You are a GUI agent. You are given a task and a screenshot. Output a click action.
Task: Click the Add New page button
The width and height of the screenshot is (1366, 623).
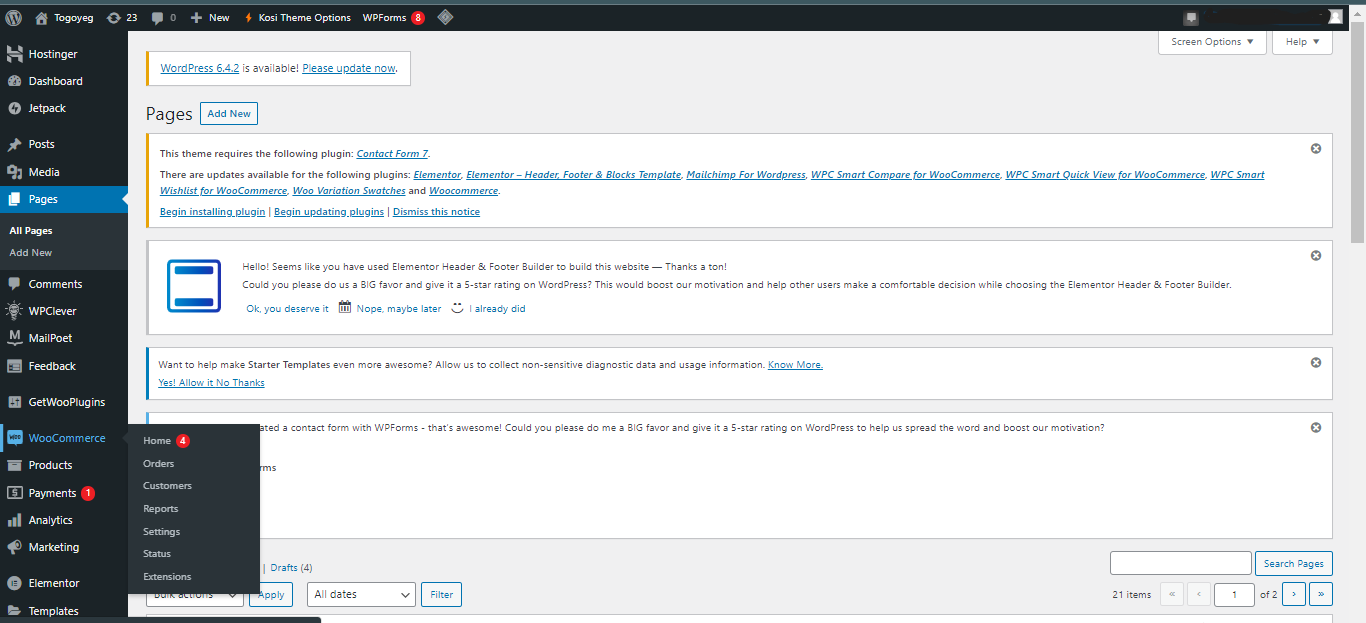tap(229, 114)
